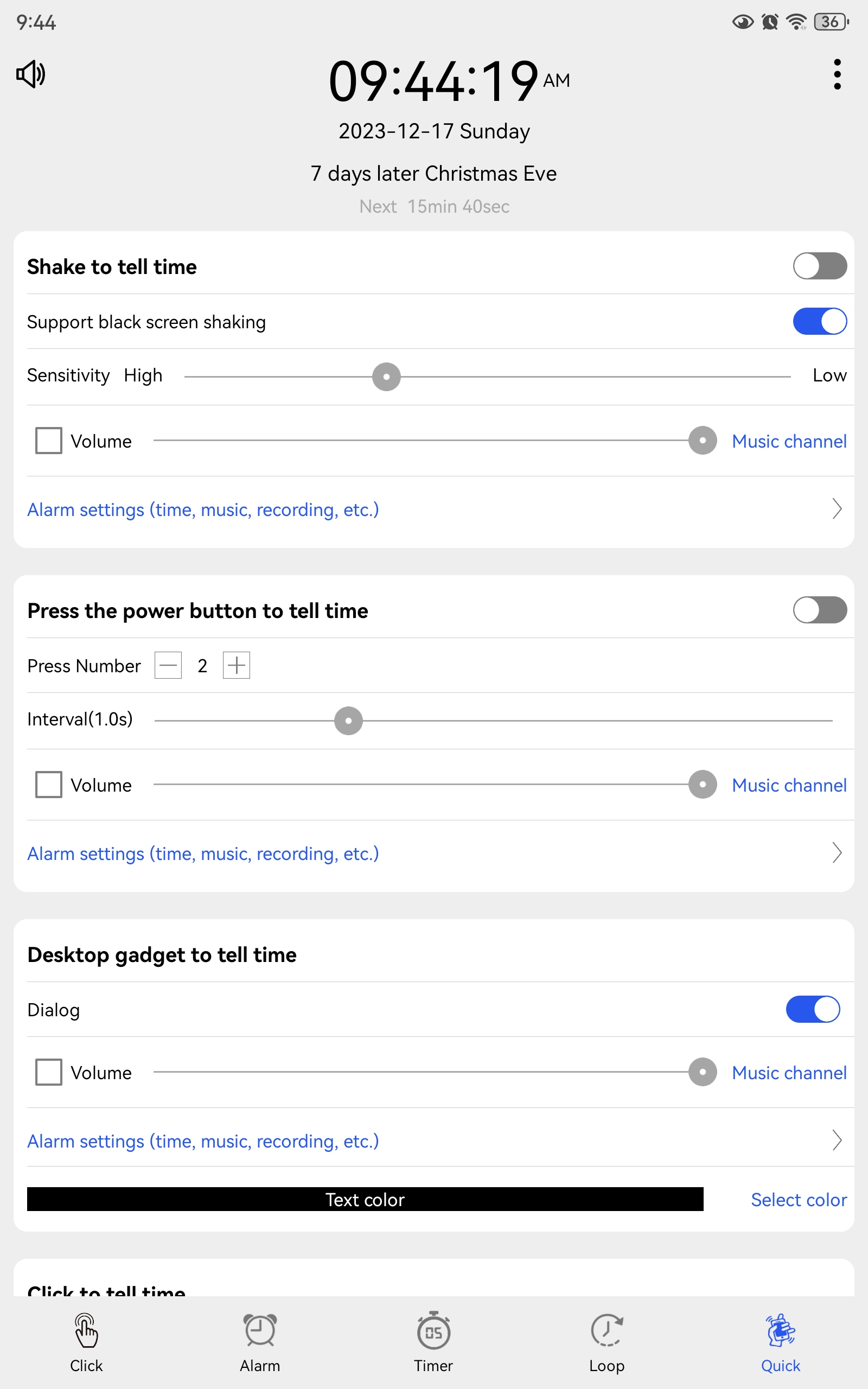The width and height of the screenshot is (868, 1389).
Task: Select the Quick tab icon
Action: (x=780, y=1330)
